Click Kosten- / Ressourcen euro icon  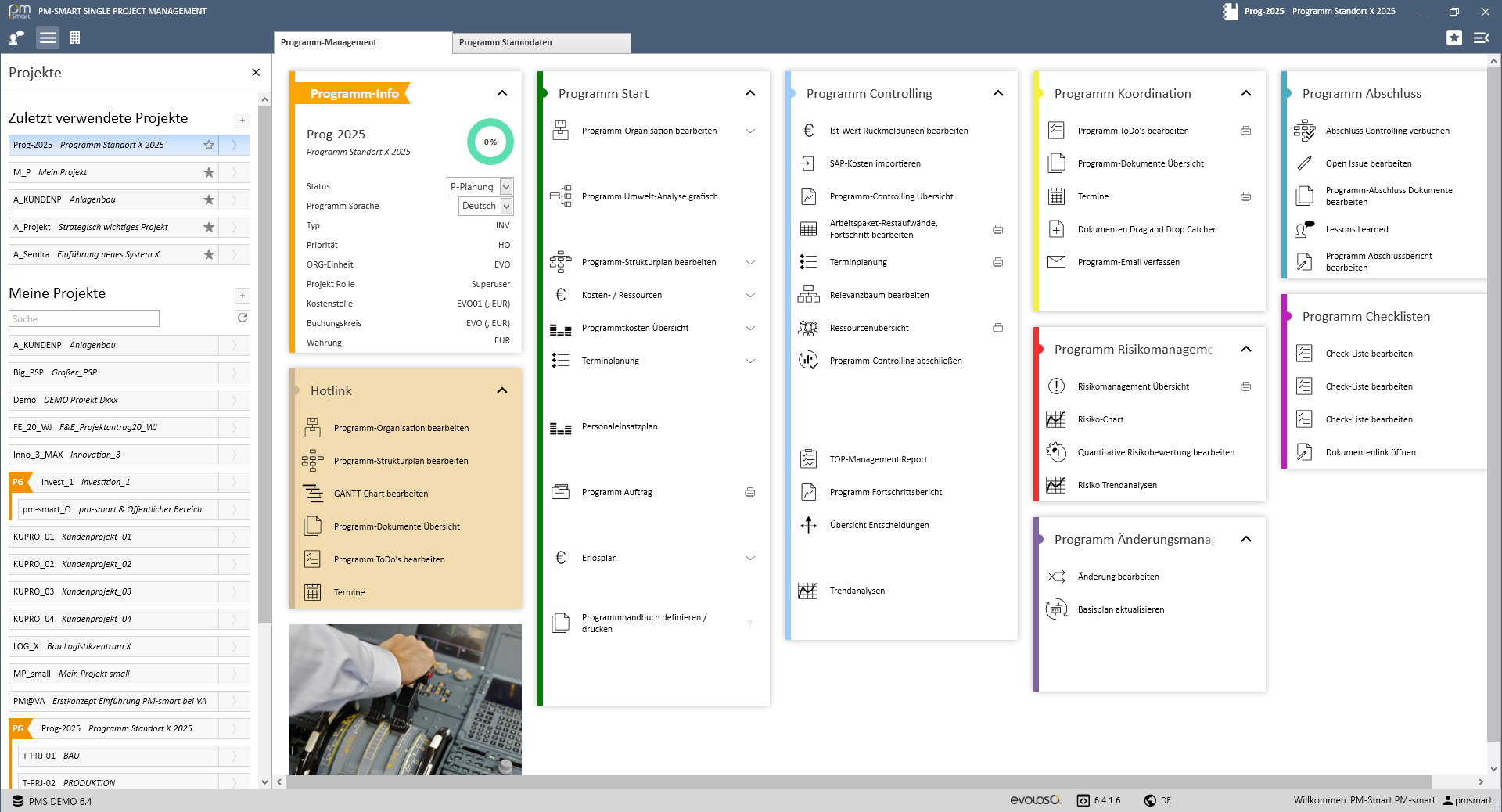(x=560, y=295)
